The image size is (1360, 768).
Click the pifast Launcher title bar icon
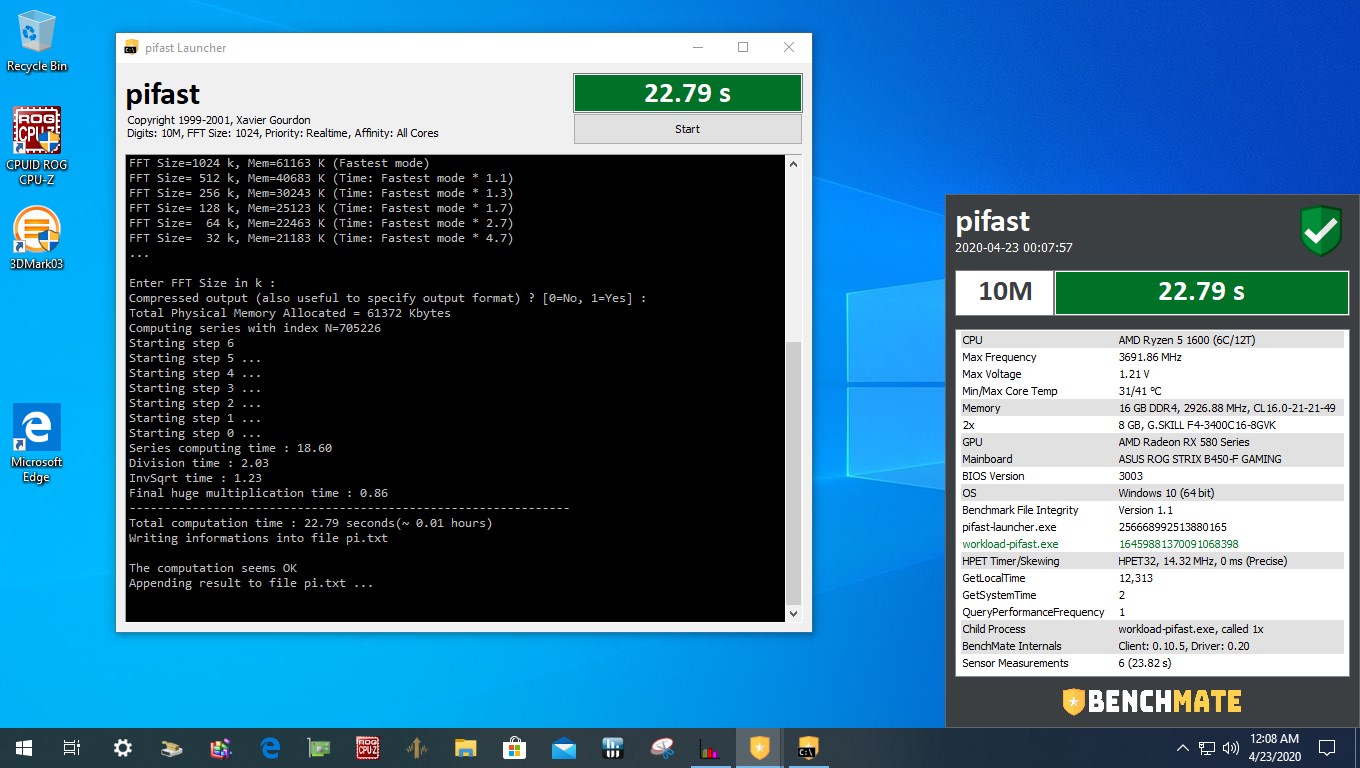131,48
